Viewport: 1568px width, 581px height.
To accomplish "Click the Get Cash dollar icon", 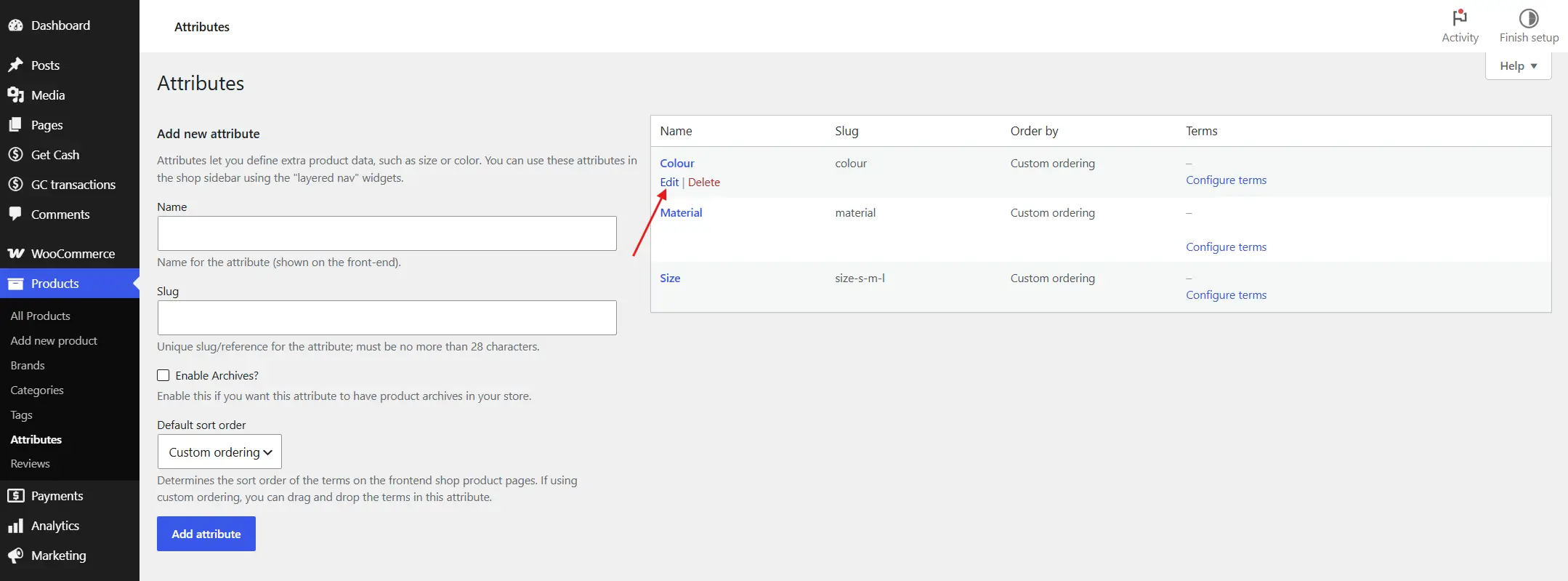I will [15, 155].
